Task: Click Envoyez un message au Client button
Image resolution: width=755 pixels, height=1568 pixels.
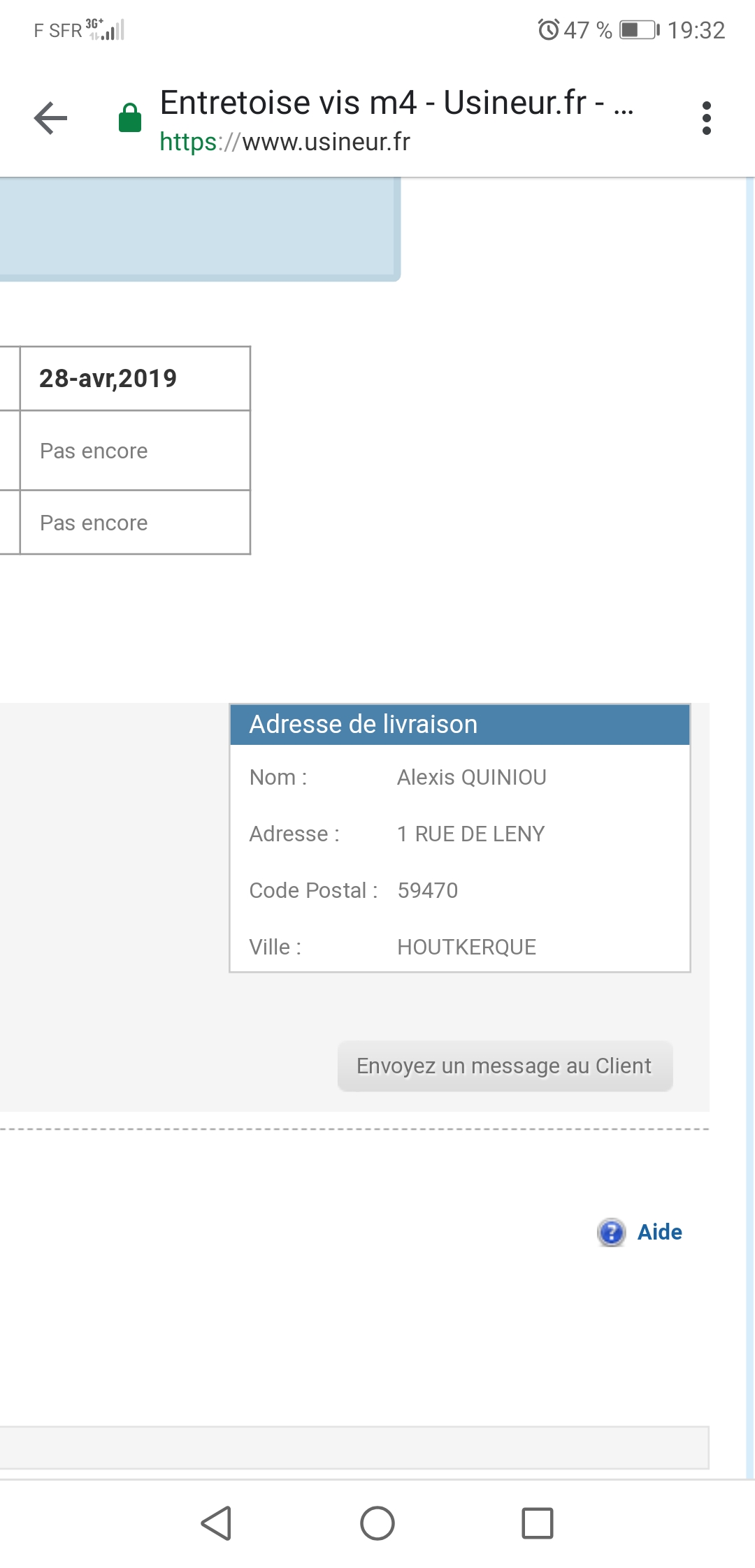Action: pos(505,1066)
